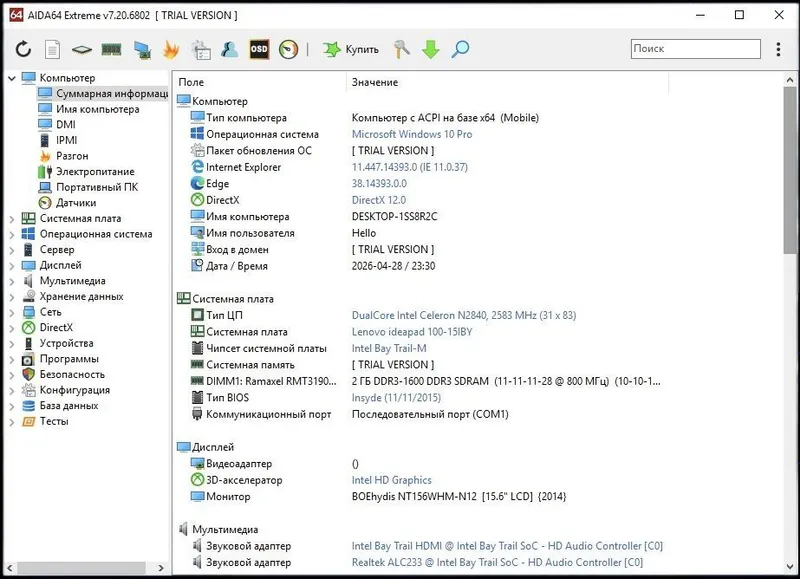Focus the Поиск search field
The image size is (800, 579).
click(x=695, y=49)
